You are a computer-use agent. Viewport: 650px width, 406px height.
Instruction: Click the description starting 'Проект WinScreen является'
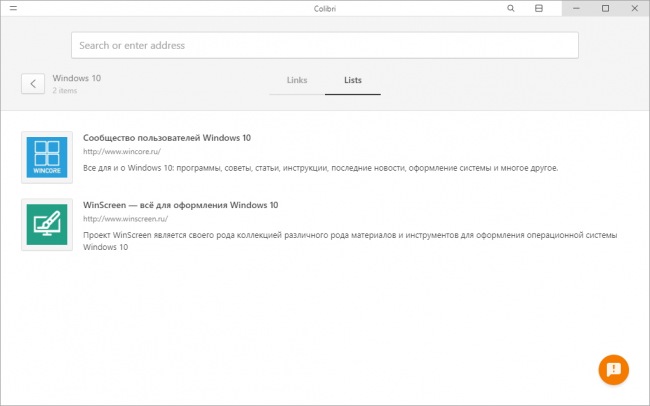click(350, 241)
